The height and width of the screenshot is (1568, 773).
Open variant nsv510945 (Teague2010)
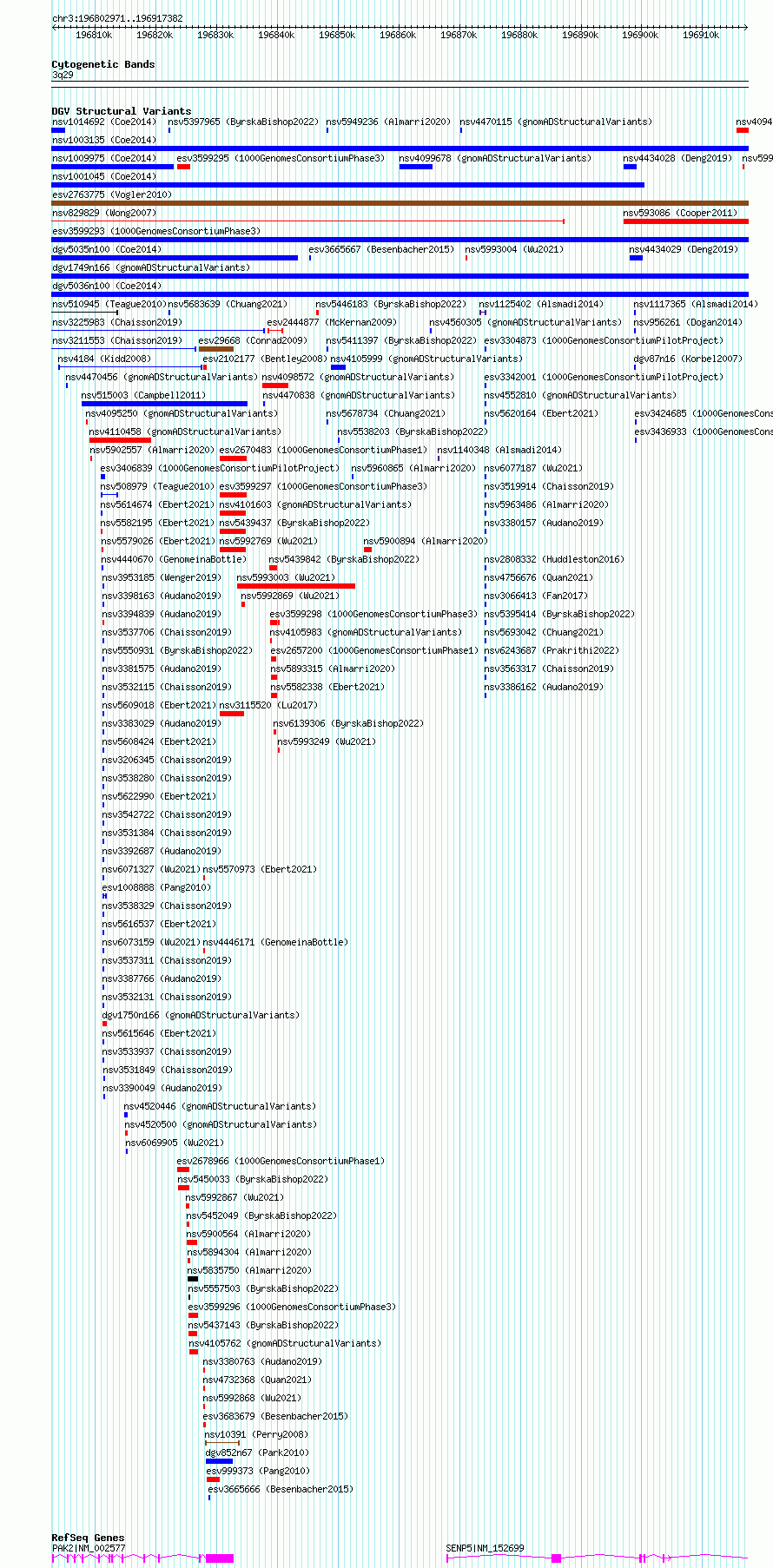(x=109, y=305)
